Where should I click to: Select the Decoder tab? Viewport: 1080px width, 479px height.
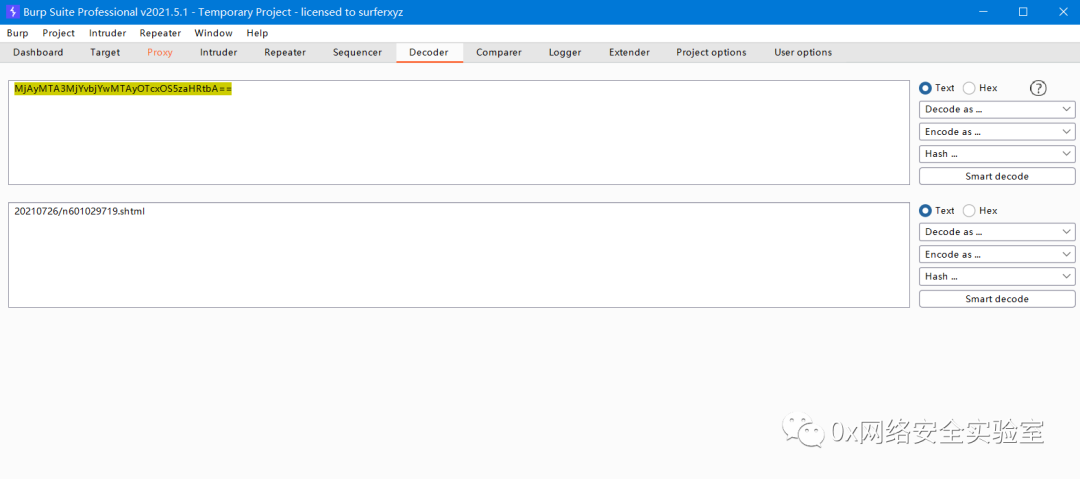point(428,52)
